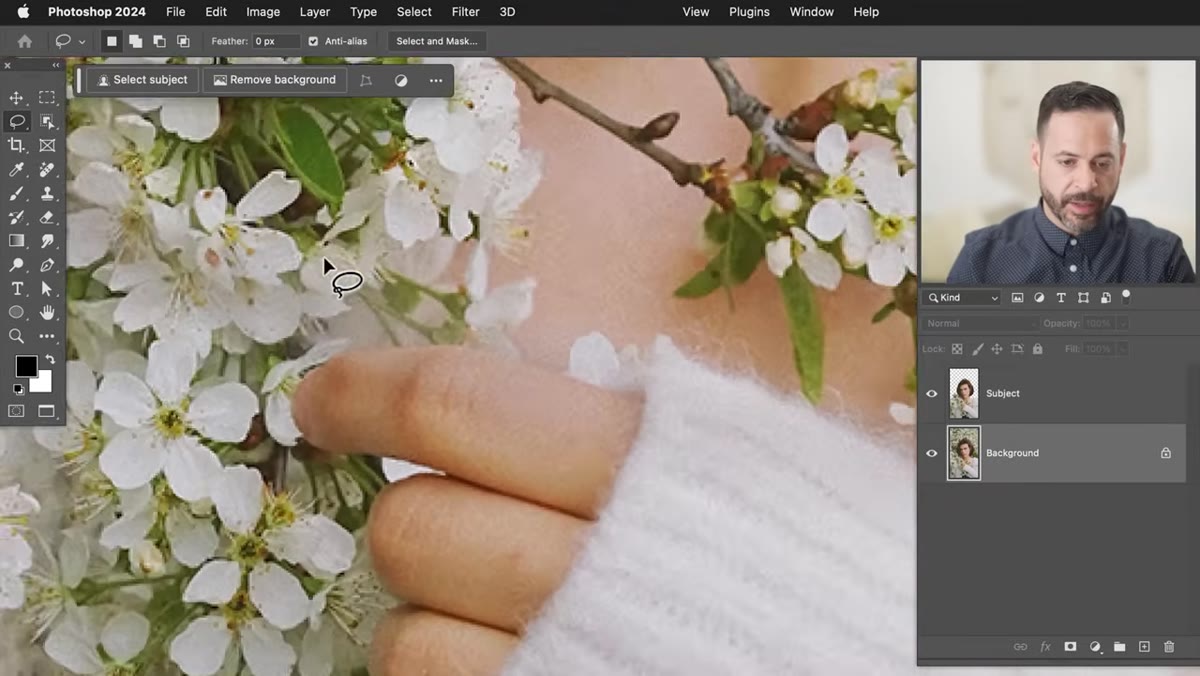Toggle Quick Mask mode
Viewport: 1200px width, 676px height.
pos(17,411)
